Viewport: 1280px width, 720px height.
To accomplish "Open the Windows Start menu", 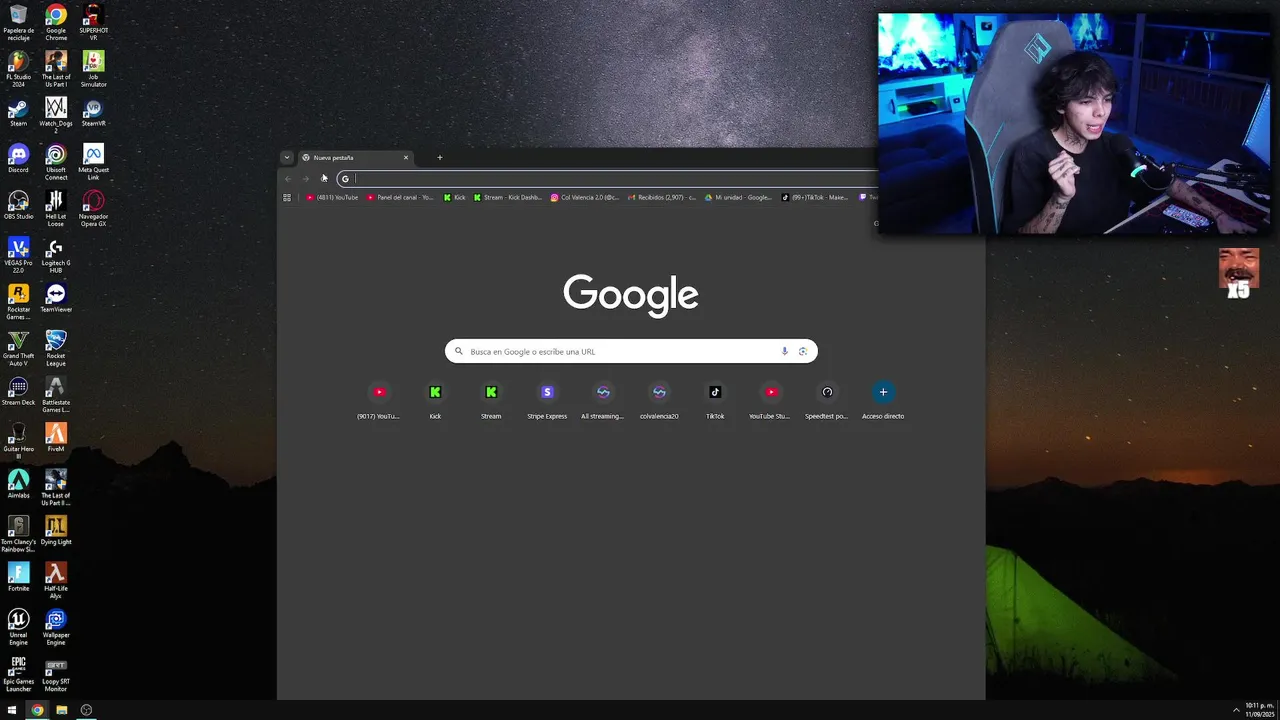I will point(12,710).
